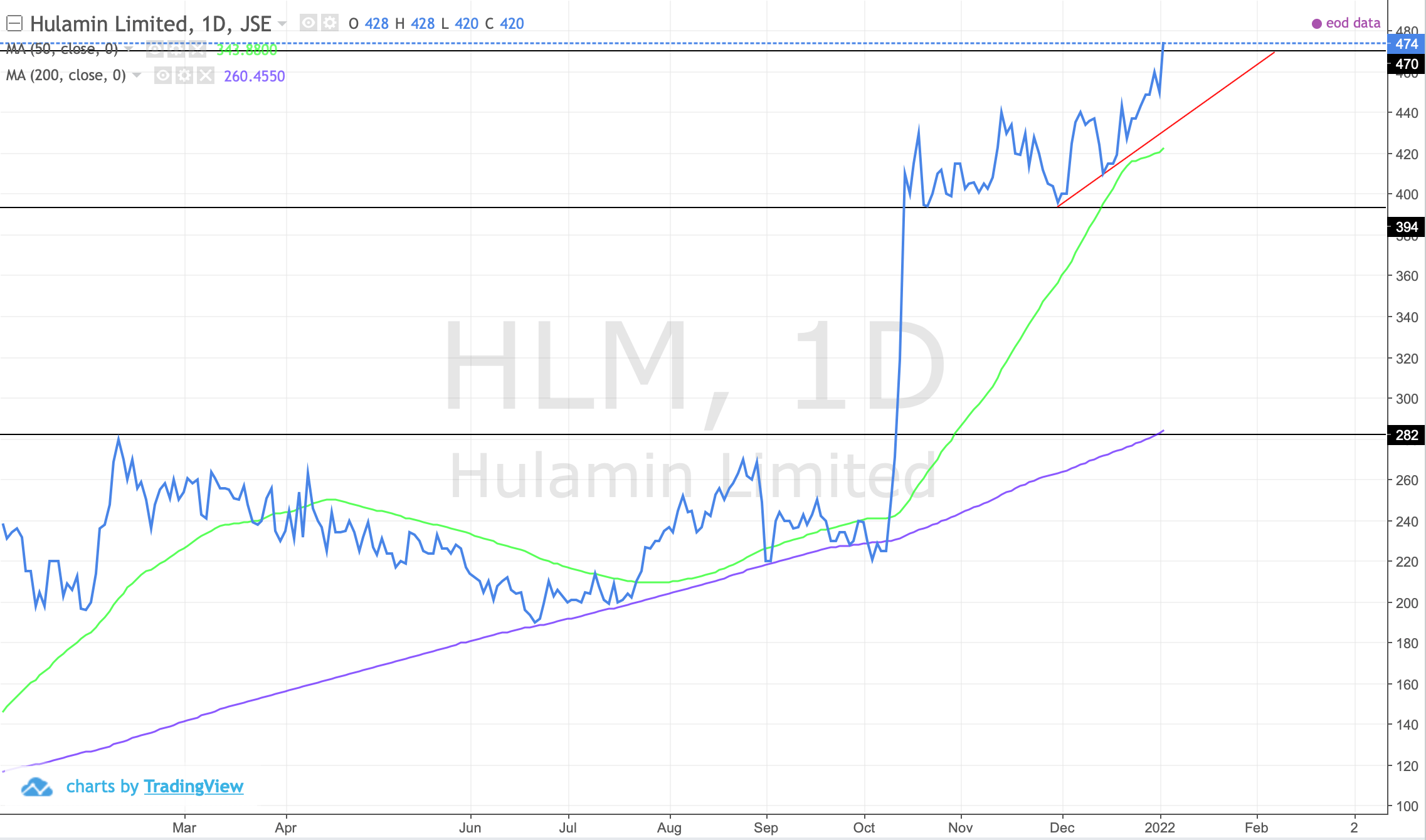The width and height of the screenshot is (1426, 840).
Task: Open settings for the Hulamin Limited series
Action: pos(330,23)
